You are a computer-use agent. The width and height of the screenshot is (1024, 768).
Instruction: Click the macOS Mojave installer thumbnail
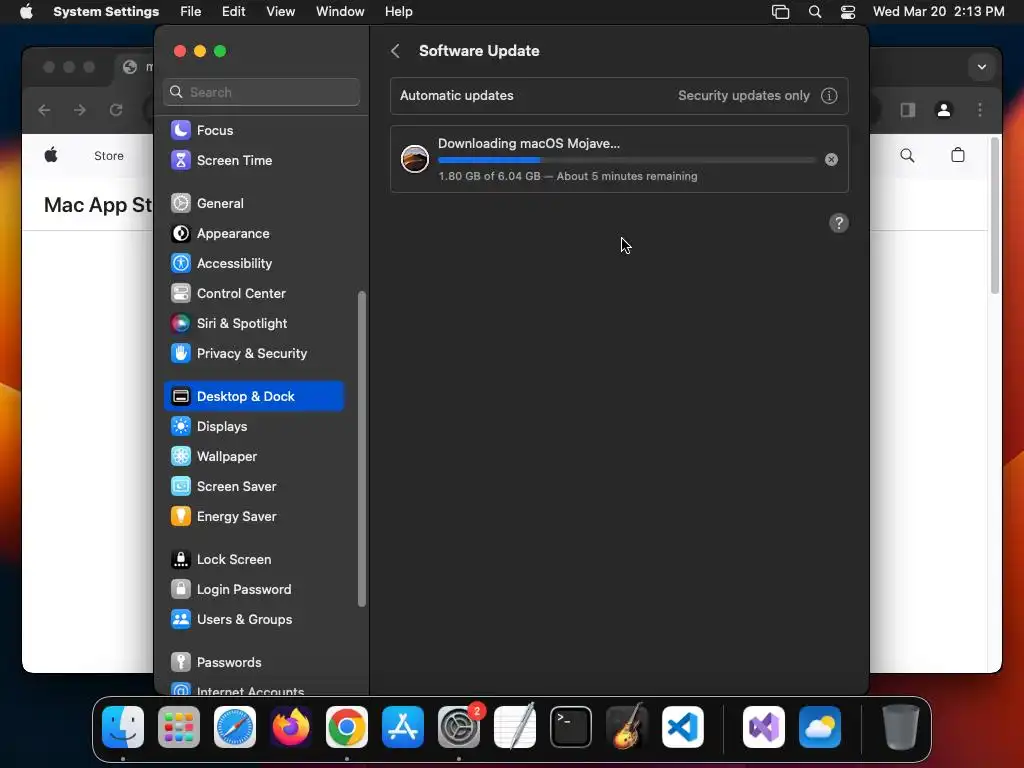pos(415,159)
